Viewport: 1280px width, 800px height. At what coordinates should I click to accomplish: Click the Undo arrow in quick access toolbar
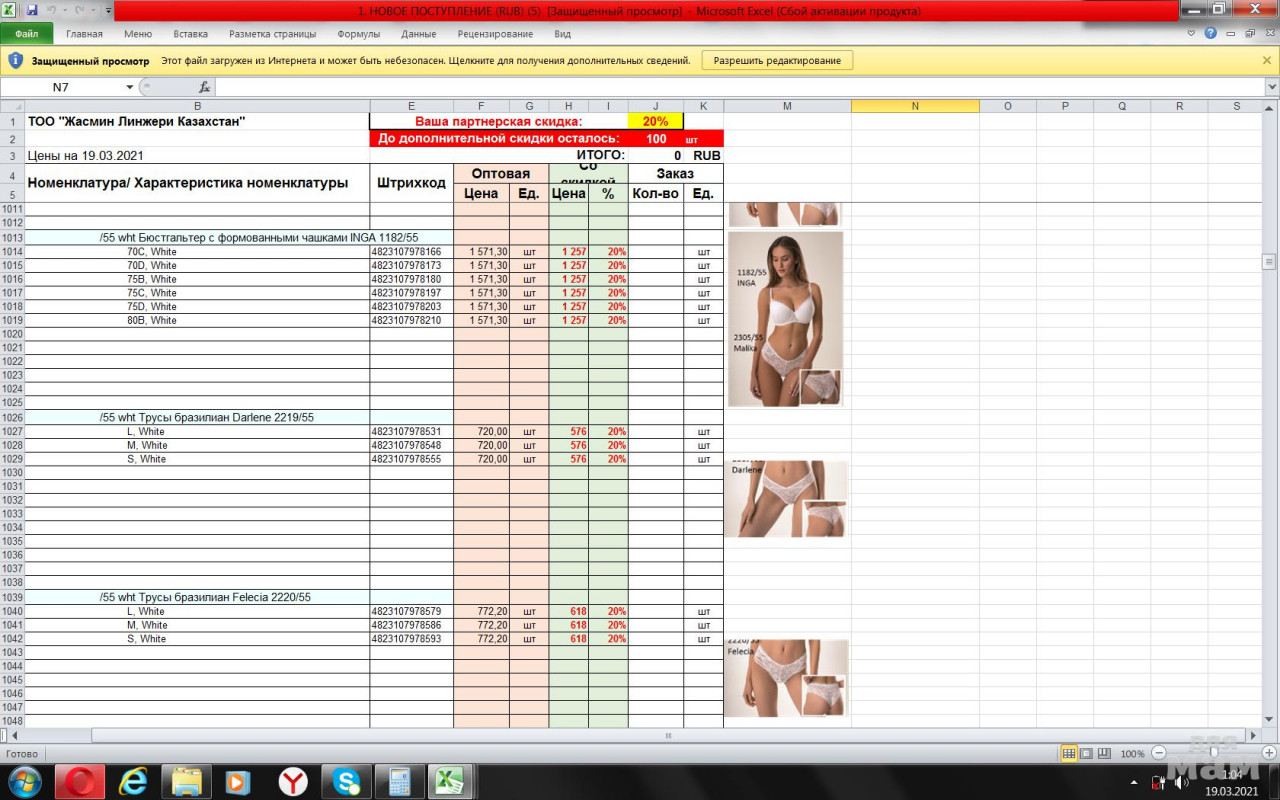click(51, 10)
